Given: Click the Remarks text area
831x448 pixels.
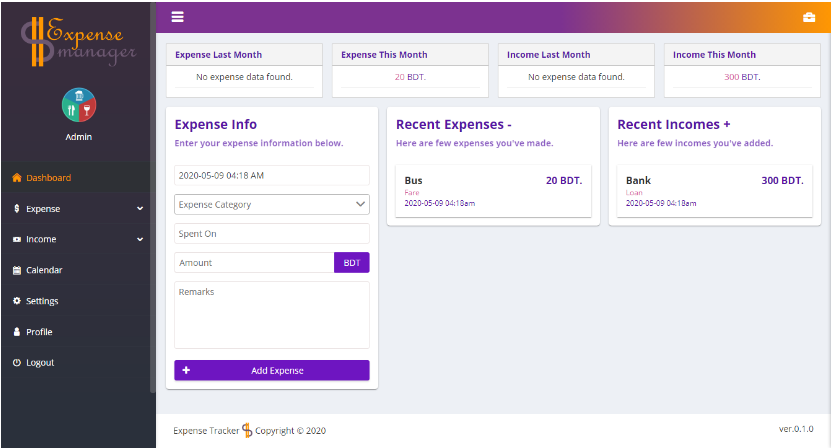Looking at the screenshot, I should tap(272, 315).
